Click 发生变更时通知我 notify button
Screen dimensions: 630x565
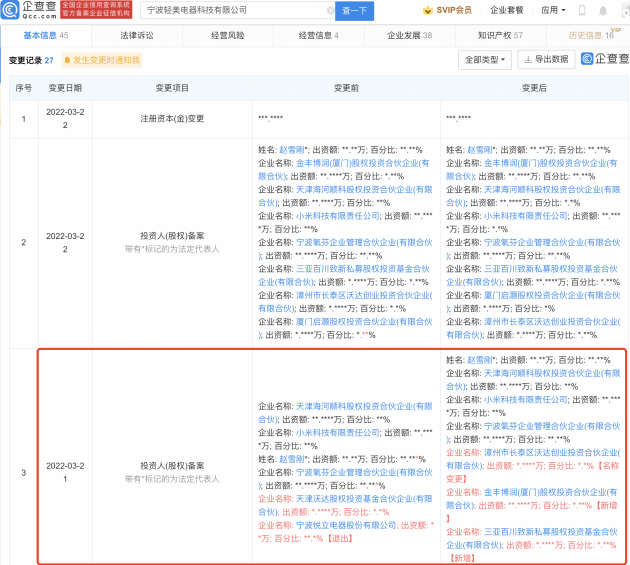102,60
